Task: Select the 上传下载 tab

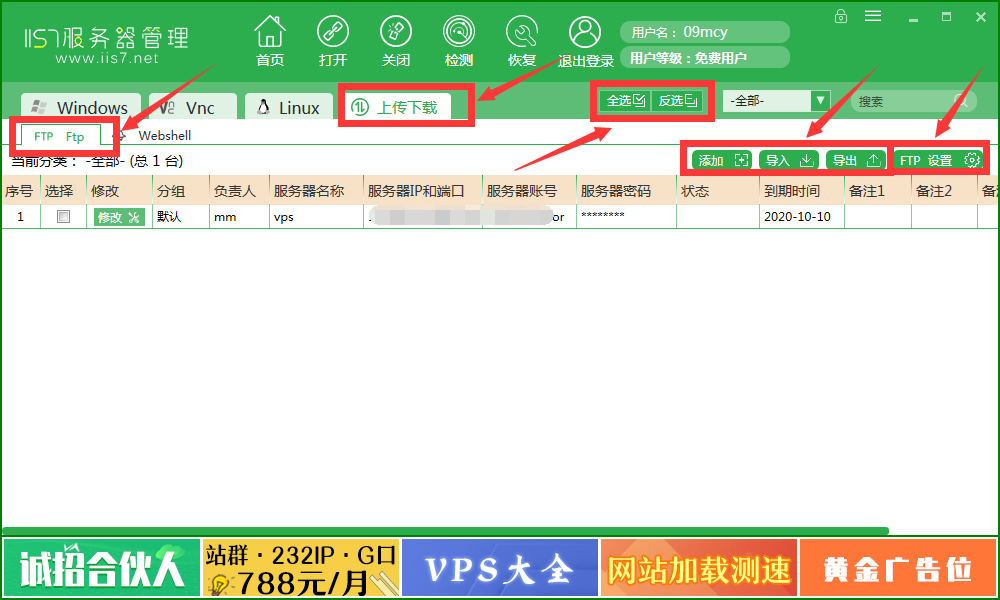Action: pos(397,106)
